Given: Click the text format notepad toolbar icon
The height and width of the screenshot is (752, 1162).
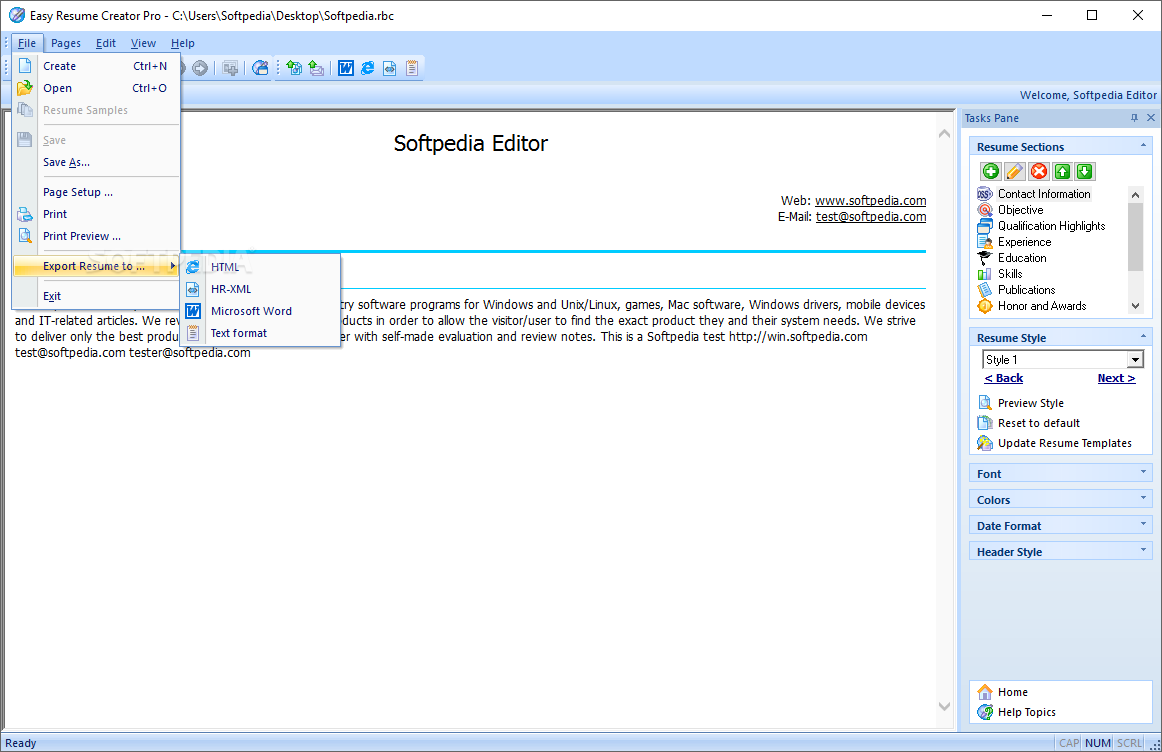Looking at the screenshot, I should (412, 68).
